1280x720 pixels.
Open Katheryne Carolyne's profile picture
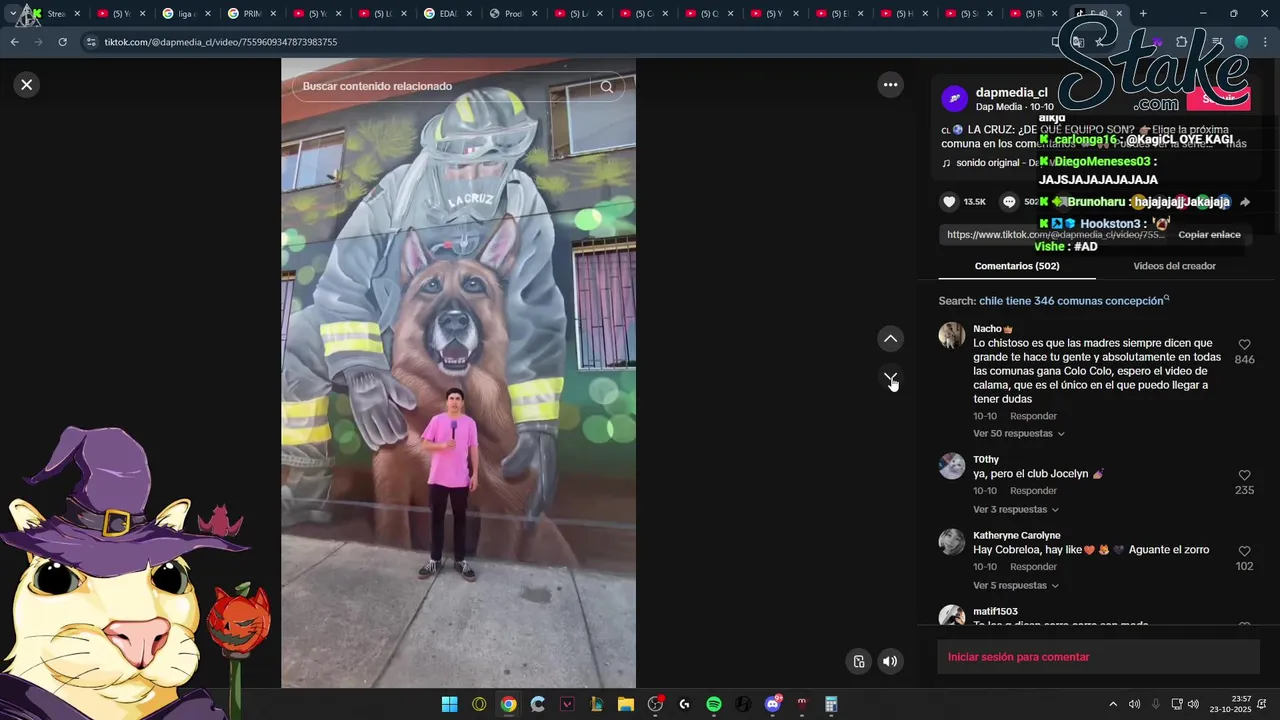click(x=952, y=542)
